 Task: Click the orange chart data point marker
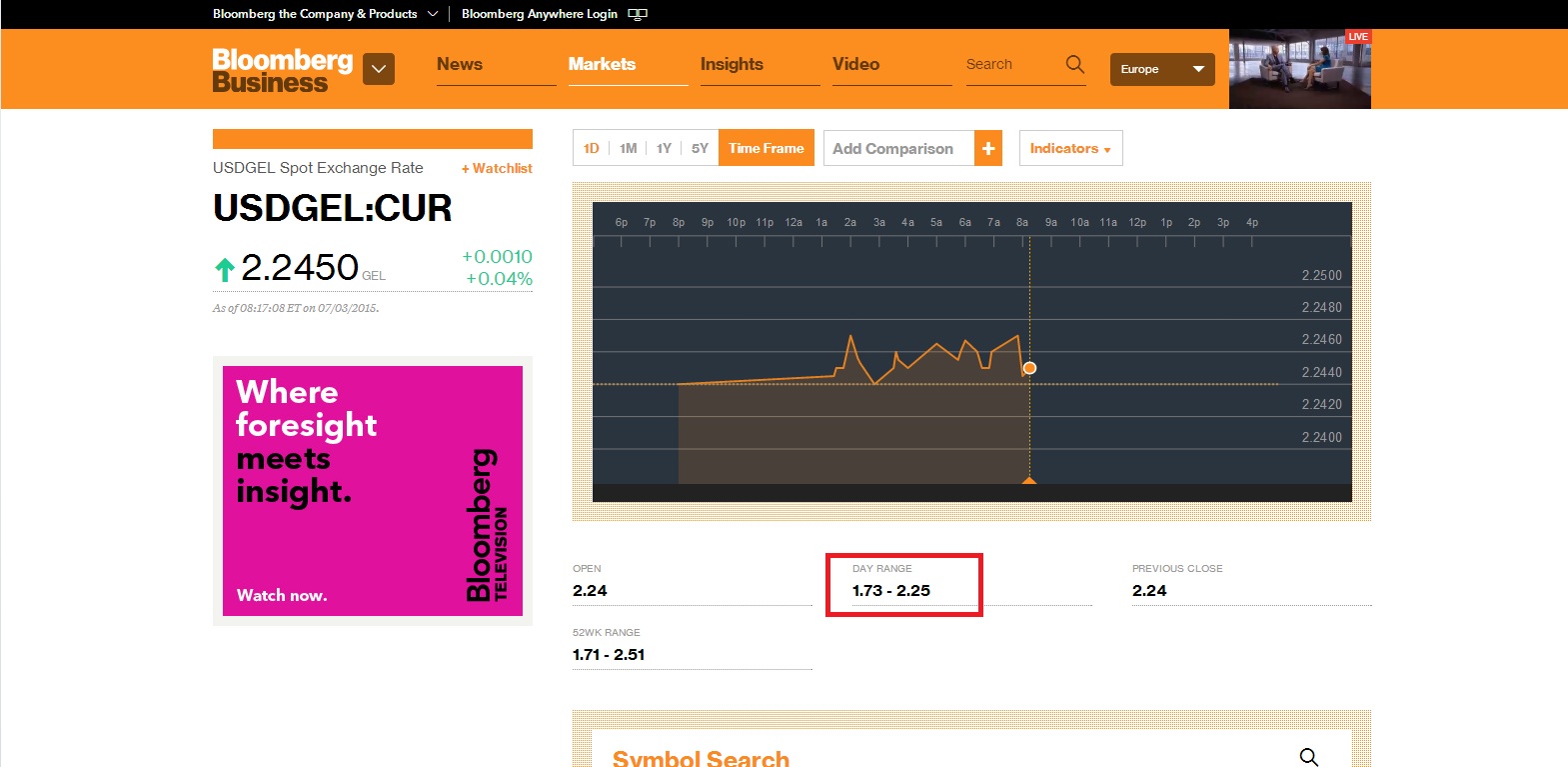tap(1029, 368)
